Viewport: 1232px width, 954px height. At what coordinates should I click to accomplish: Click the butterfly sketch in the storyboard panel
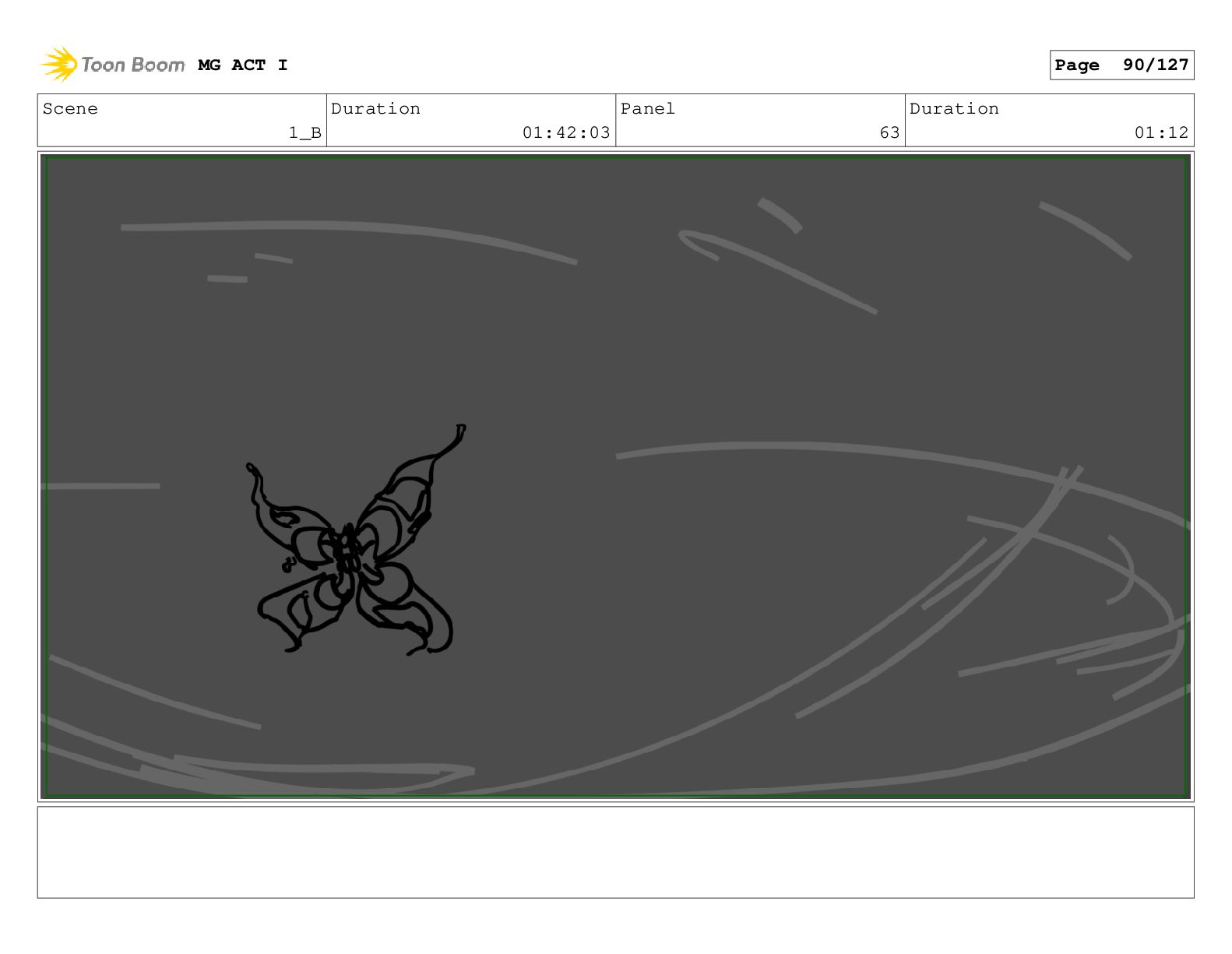pyautogui.click(x=357, y=540)
